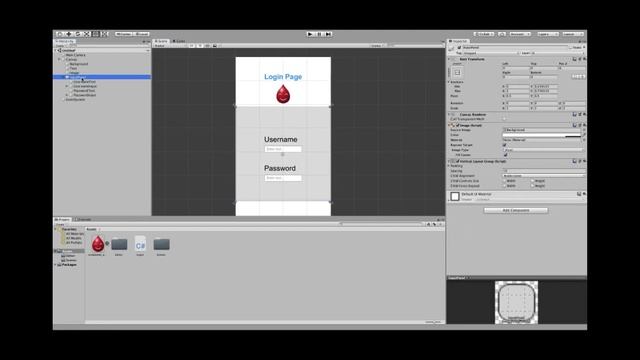640x360 pixels.
Task: Open the Shaded draw mode dropdown
Action: click(169, 46)
